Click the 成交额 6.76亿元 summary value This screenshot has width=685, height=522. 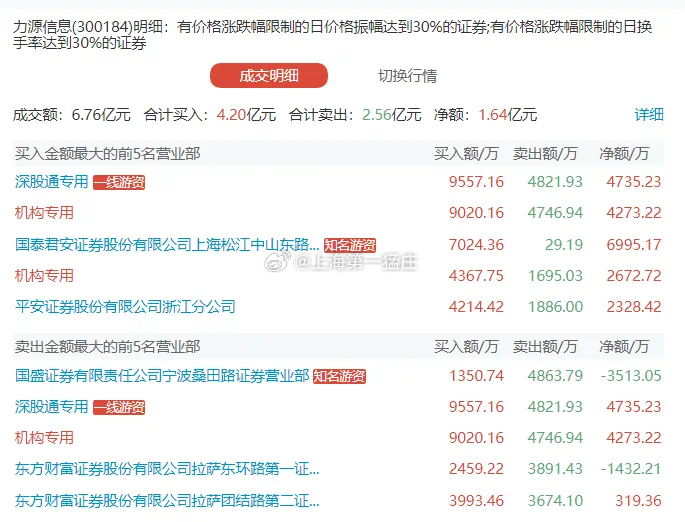[x=101, y=115]
